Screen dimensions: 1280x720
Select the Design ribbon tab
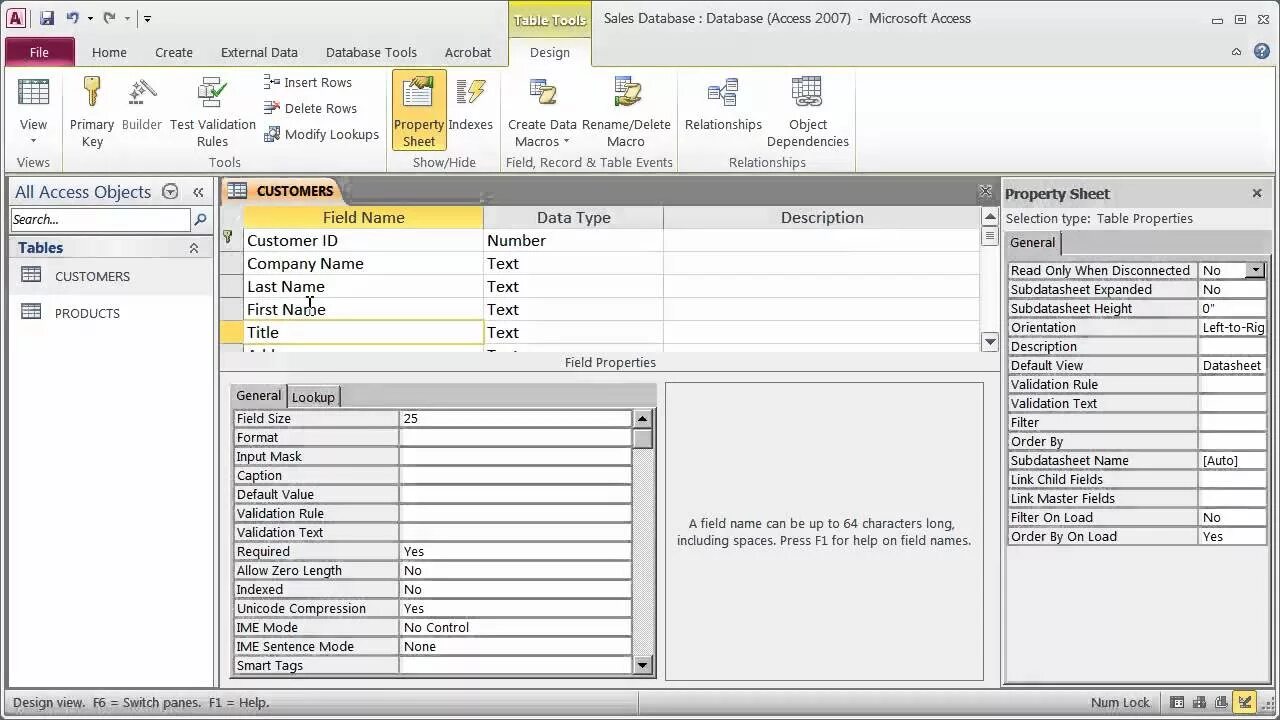[x=549, y=52]
